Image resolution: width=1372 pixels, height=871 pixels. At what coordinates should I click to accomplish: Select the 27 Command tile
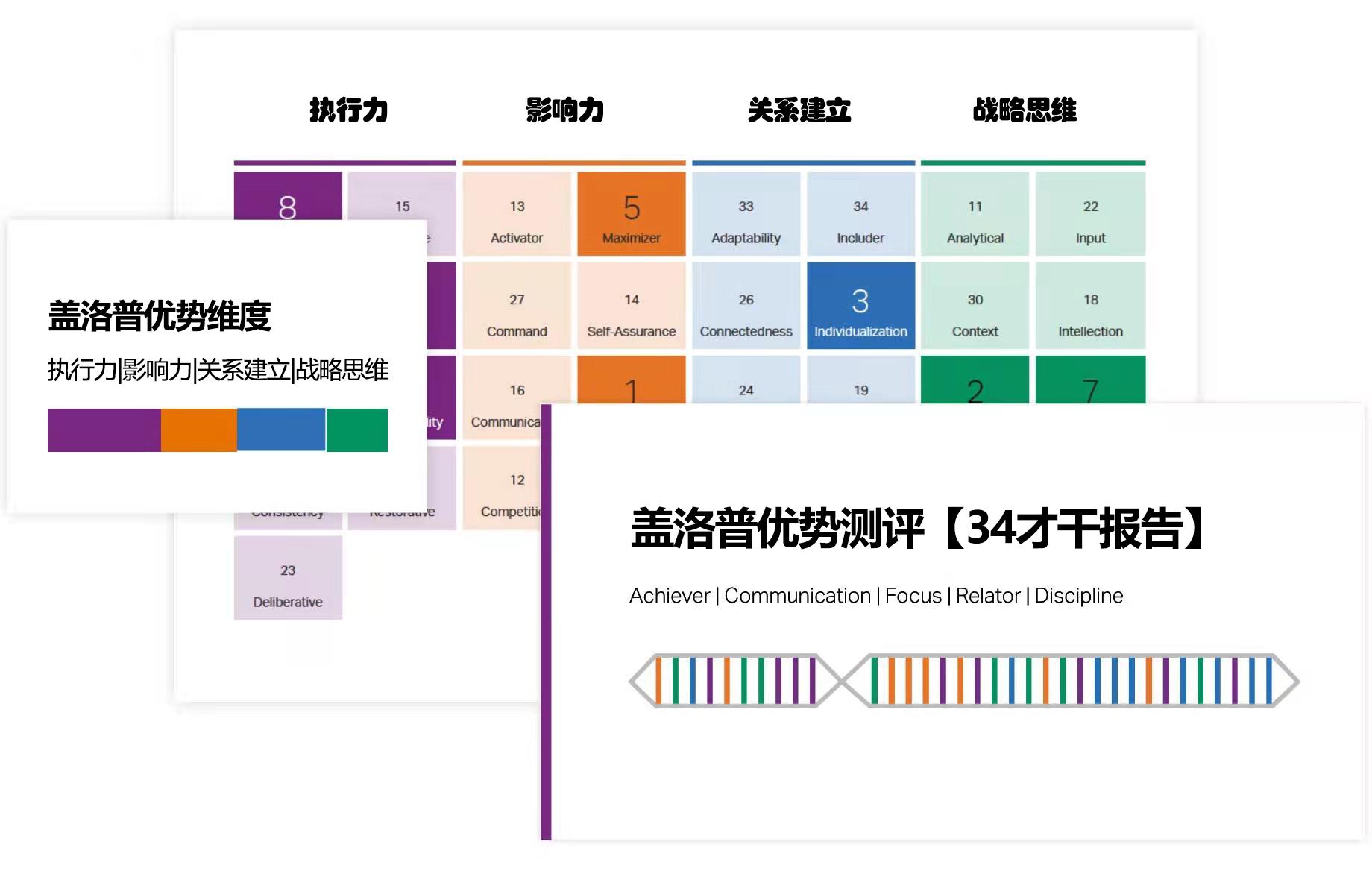[x=517, y=306]
